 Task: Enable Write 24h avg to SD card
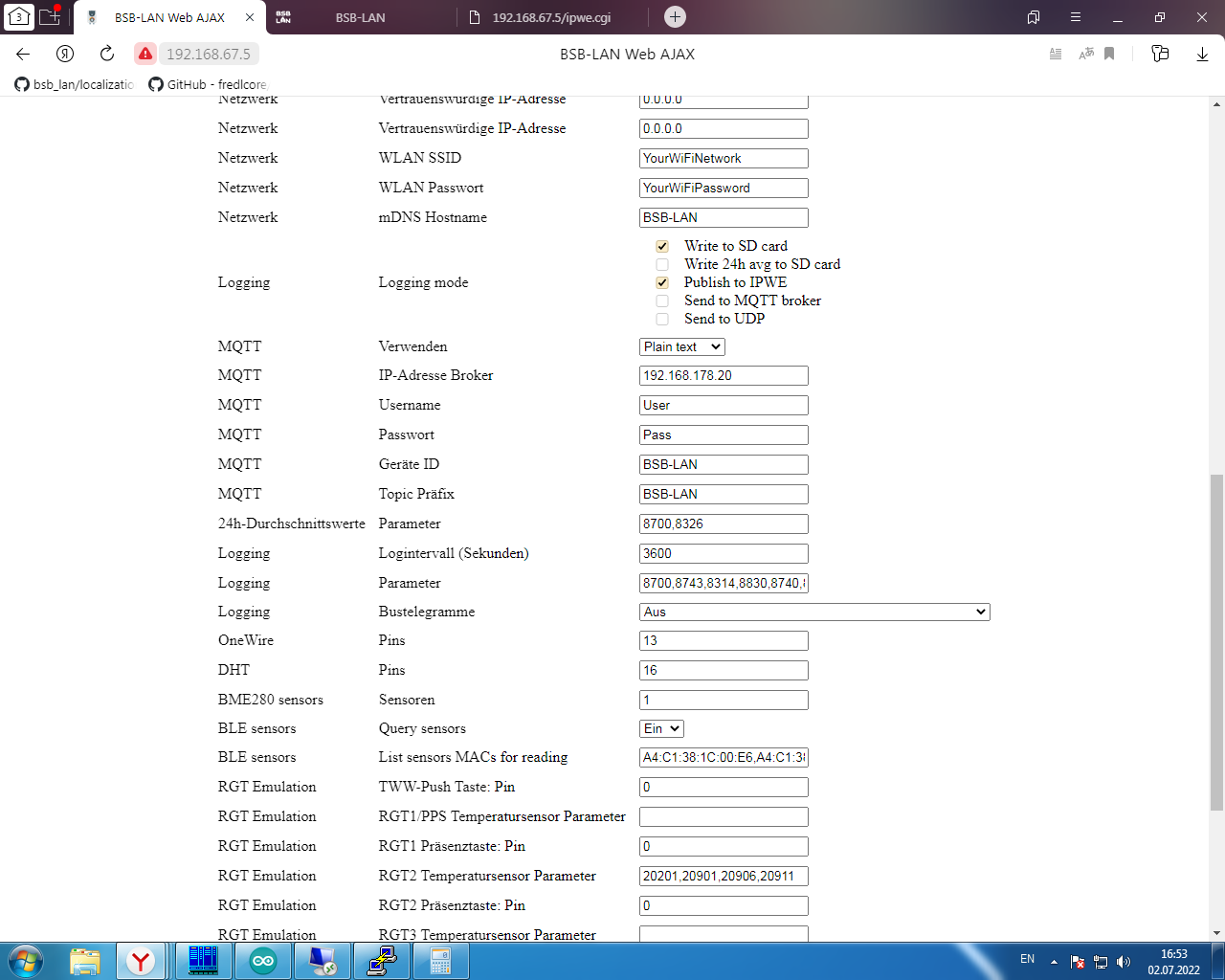coord(662,264)
